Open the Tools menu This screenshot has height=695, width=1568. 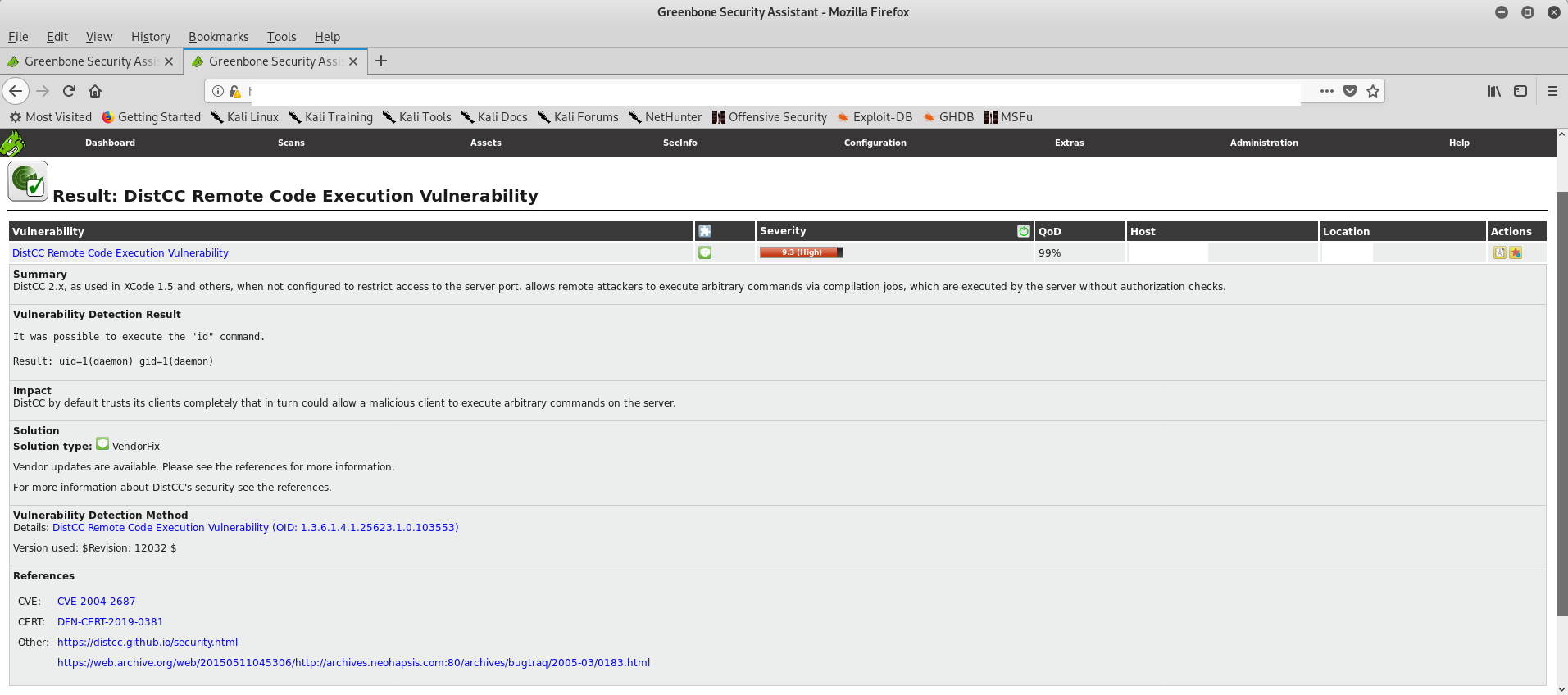click(281, 37)
